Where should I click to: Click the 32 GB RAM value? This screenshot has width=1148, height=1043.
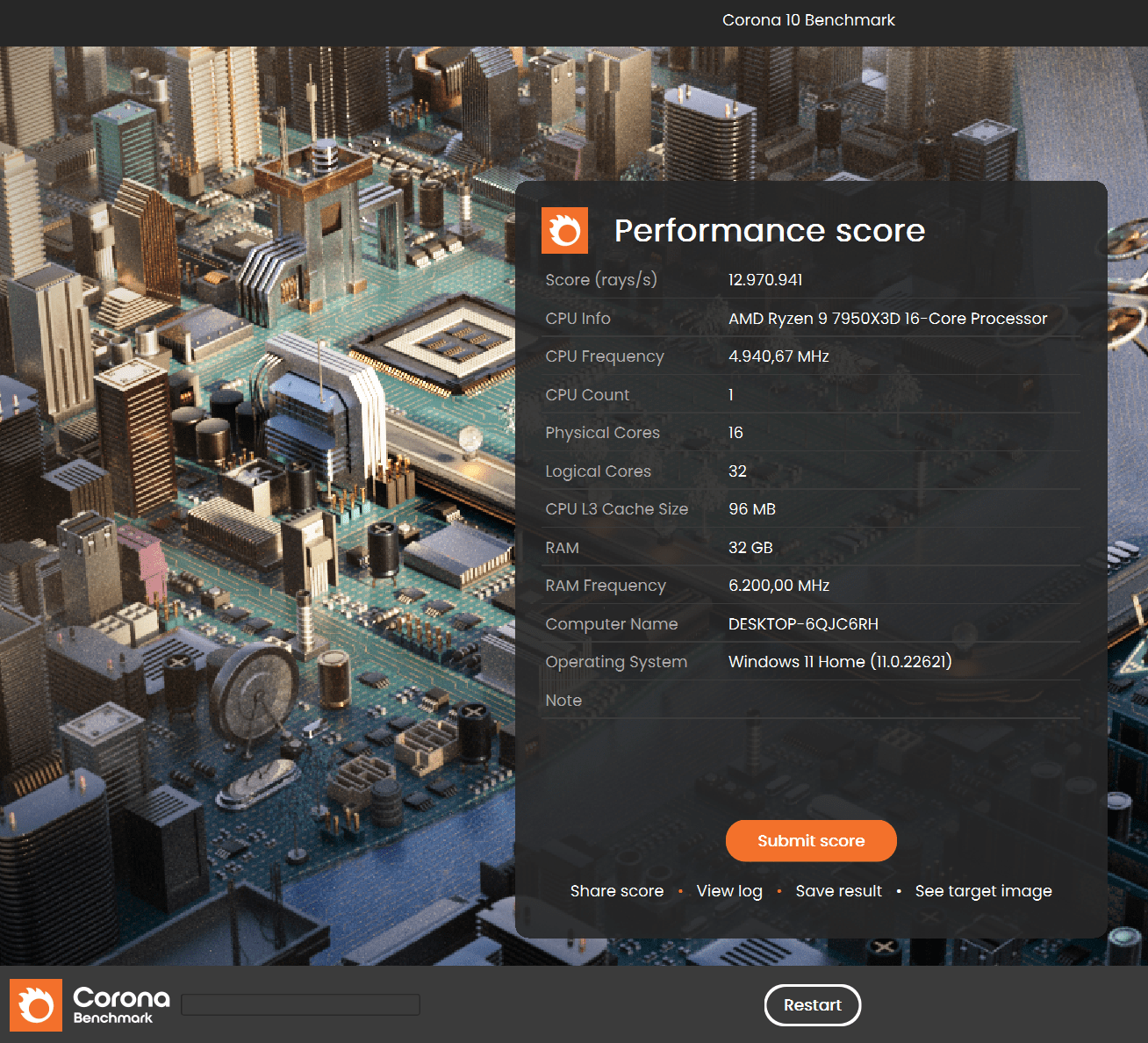coord(750,548)
